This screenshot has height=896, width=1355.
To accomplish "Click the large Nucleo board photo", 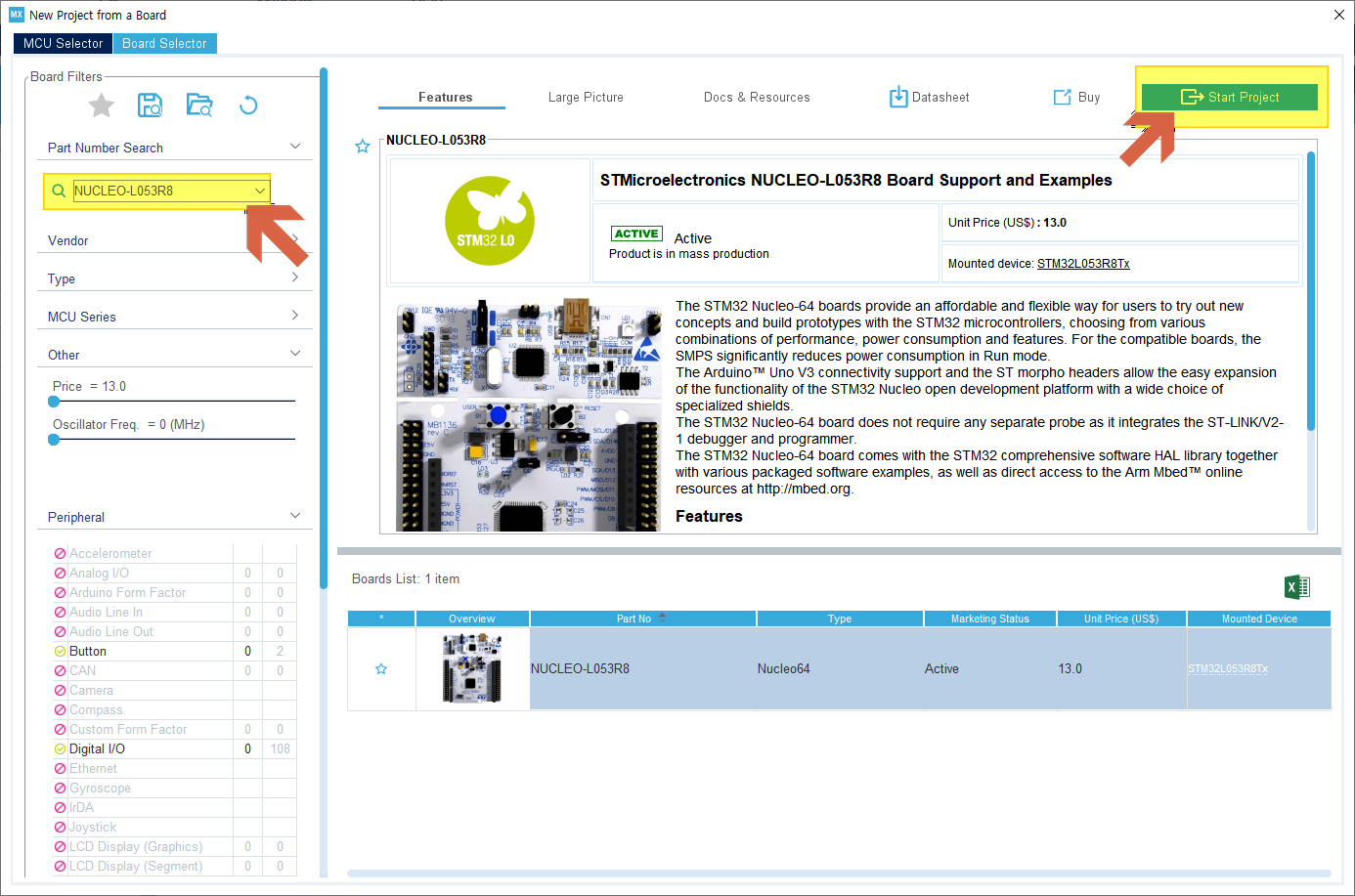I will (529, 416).
